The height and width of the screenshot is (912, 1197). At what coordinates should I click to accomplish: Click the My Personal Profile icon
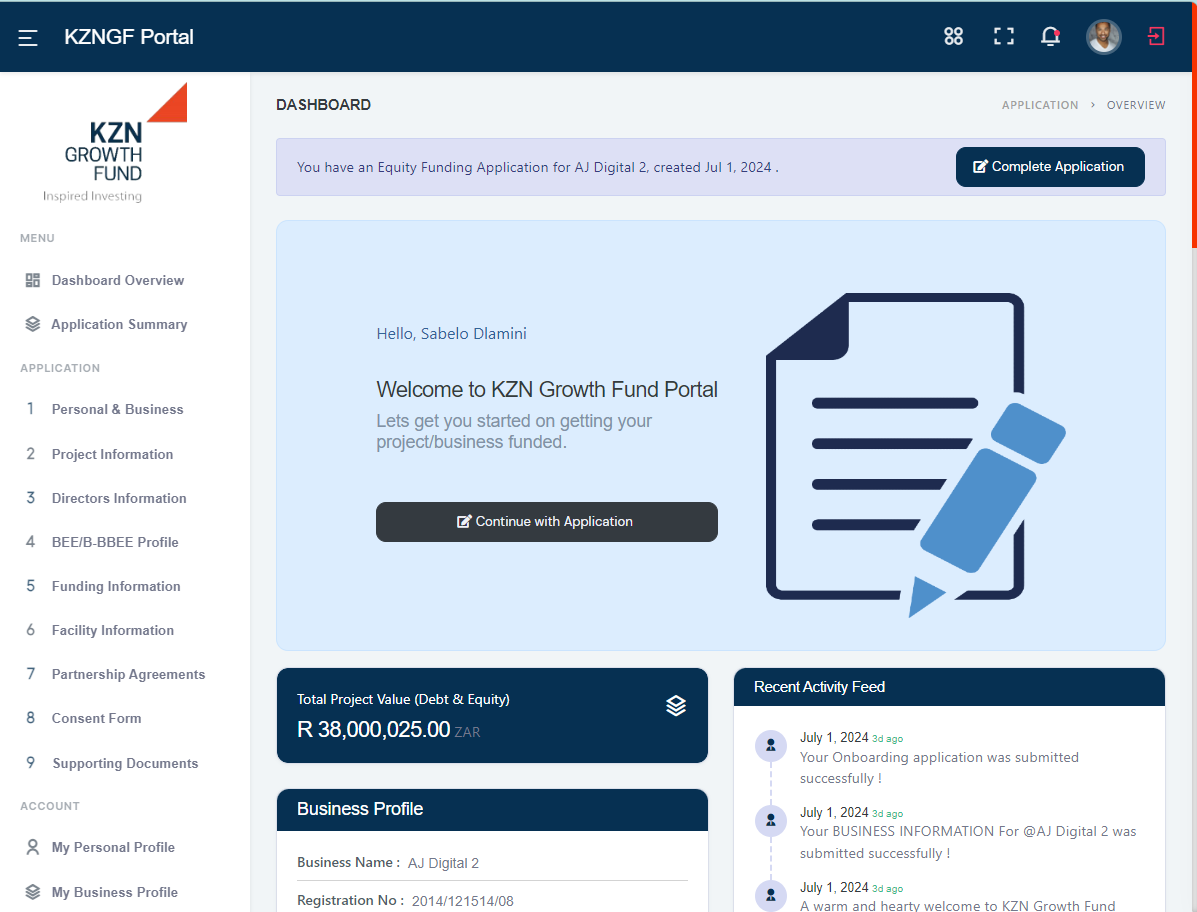33,847
